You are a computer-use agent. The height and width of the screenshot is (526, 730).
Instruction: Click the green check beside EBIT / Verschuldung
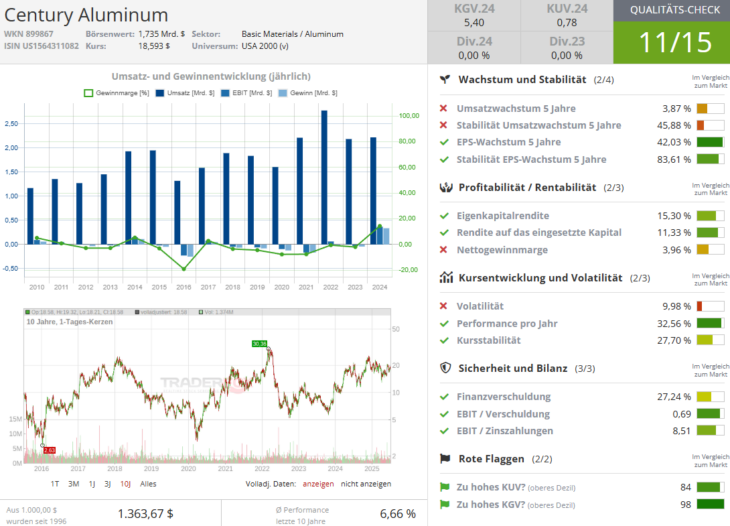pyautogui.click(x=444, y=414)
